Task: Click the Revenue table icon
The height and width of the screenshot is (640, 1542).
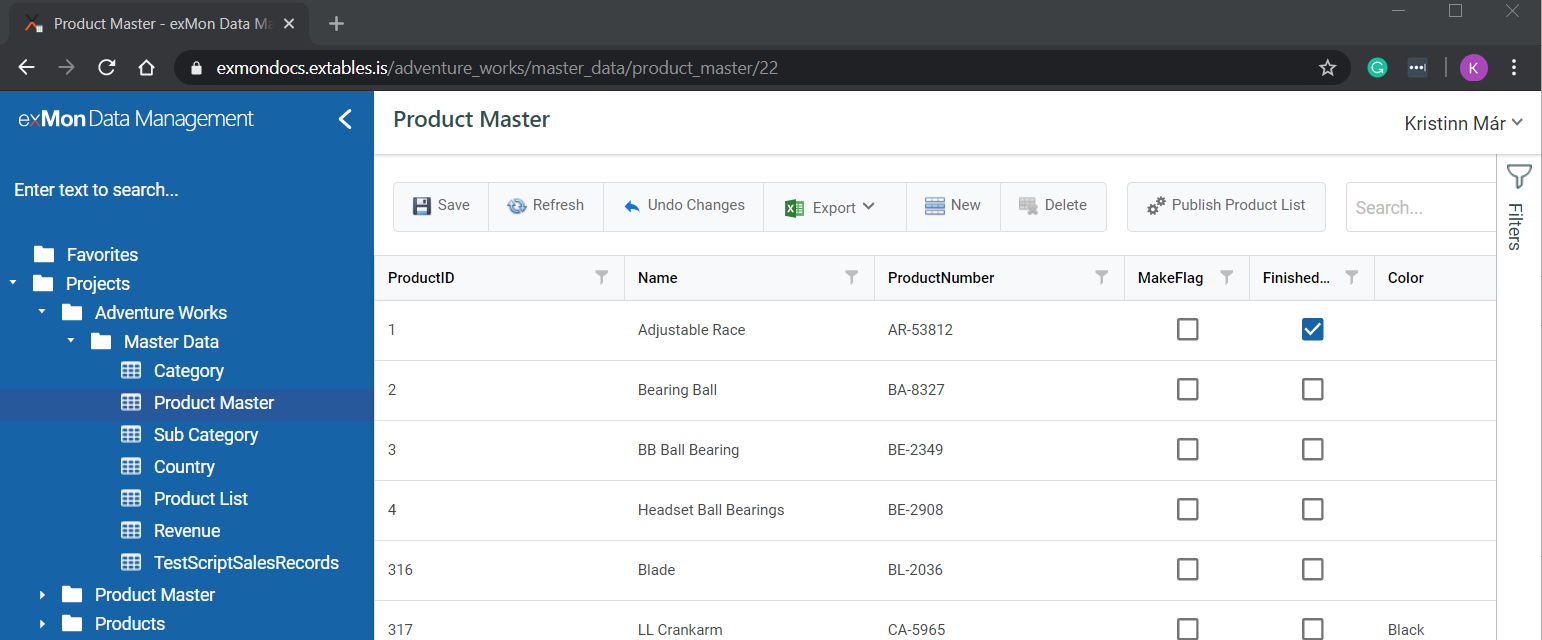Action: (131, 531)
